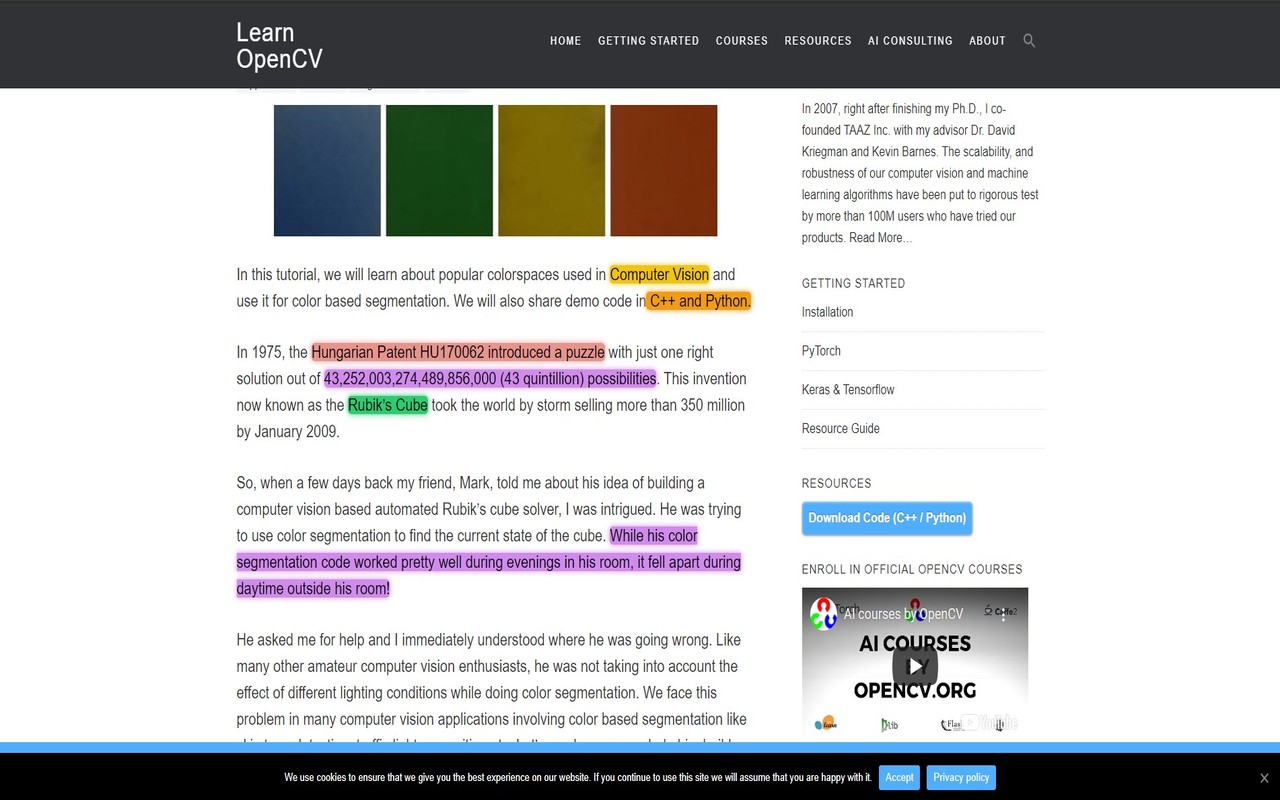
Task: Click the "ENROLL IN OFFICIAL OPENCV COURSES" heading
Action: click(912, 569)
